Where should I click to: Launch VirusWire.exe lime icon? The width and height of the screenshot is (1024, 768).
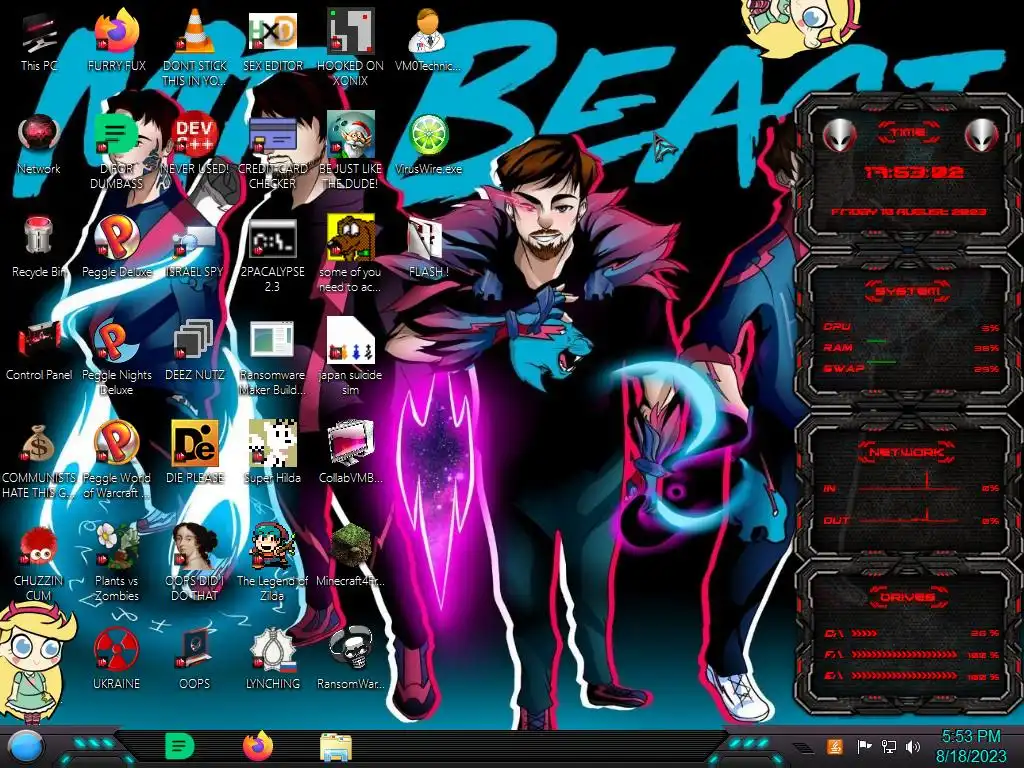pos(428,144)
